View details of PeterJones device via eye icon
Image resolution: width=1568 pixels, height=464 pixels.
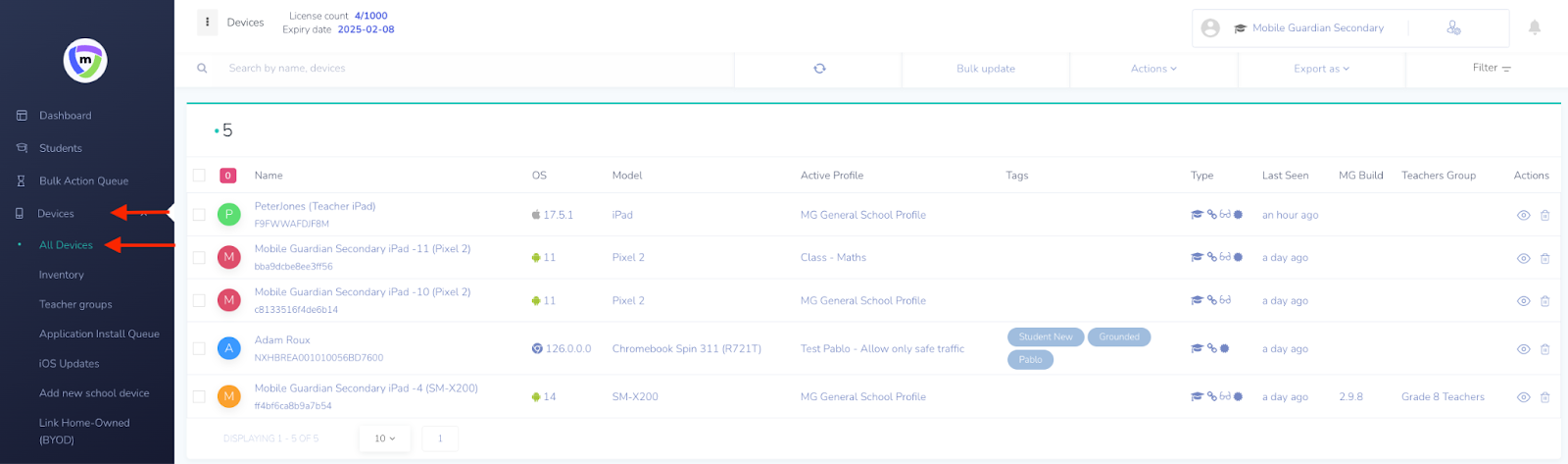(1523, 216)
